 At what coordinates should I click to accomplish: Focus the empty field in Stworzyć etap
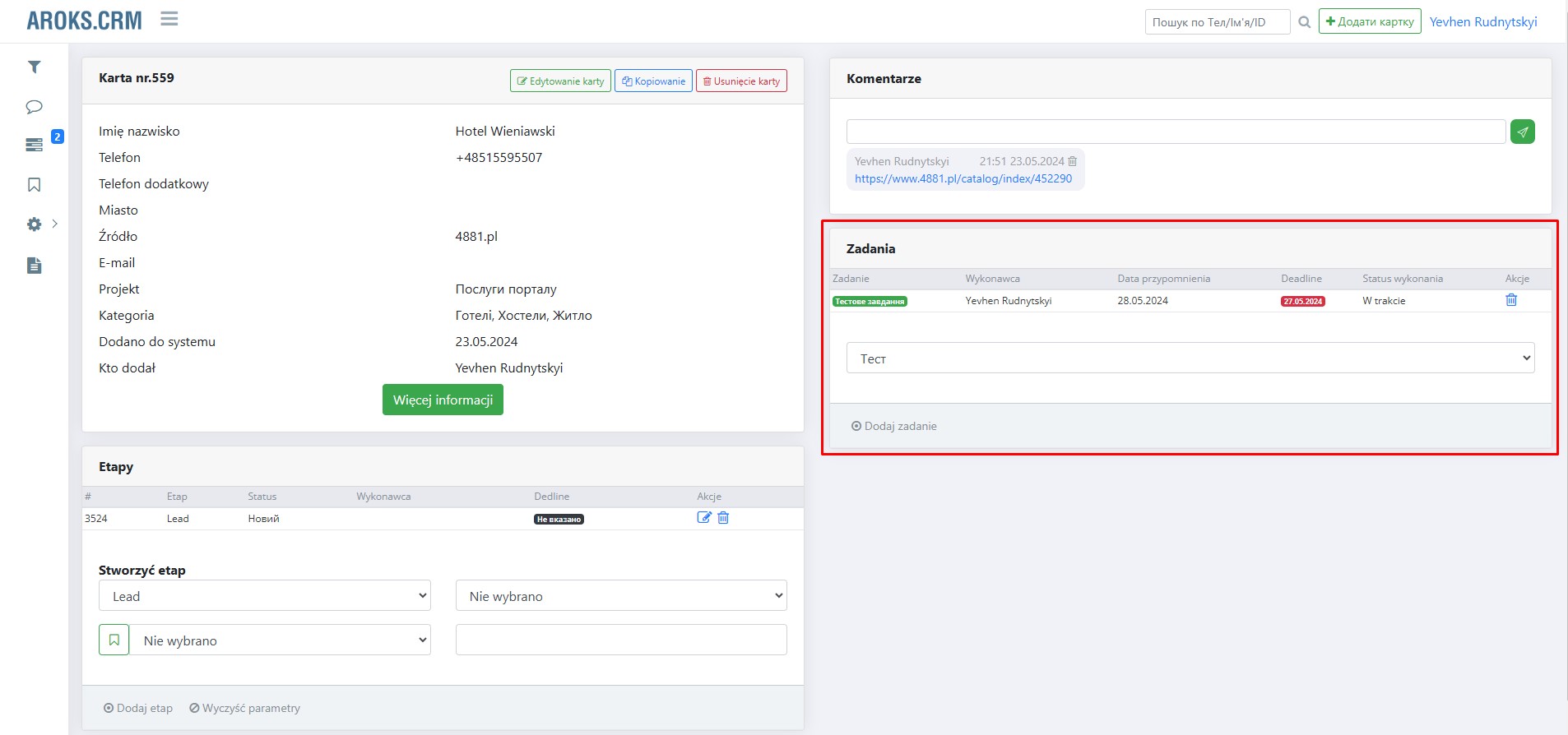coord(621,640)
